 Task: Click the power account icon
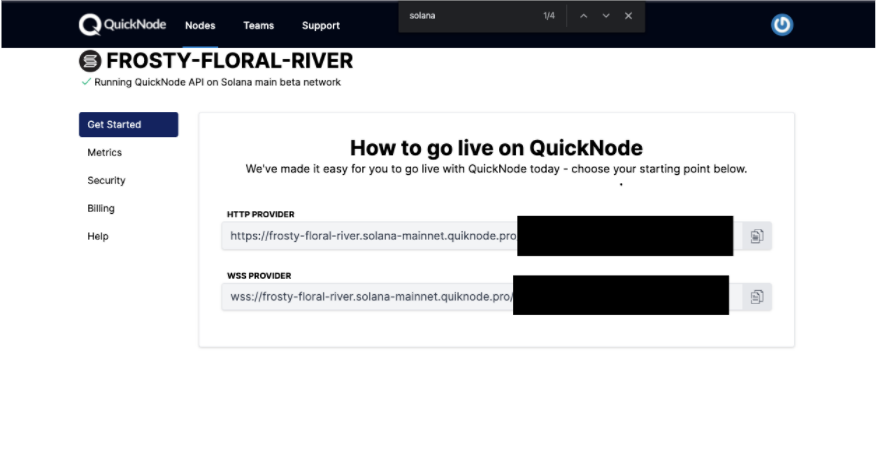(x=782, y=25)
